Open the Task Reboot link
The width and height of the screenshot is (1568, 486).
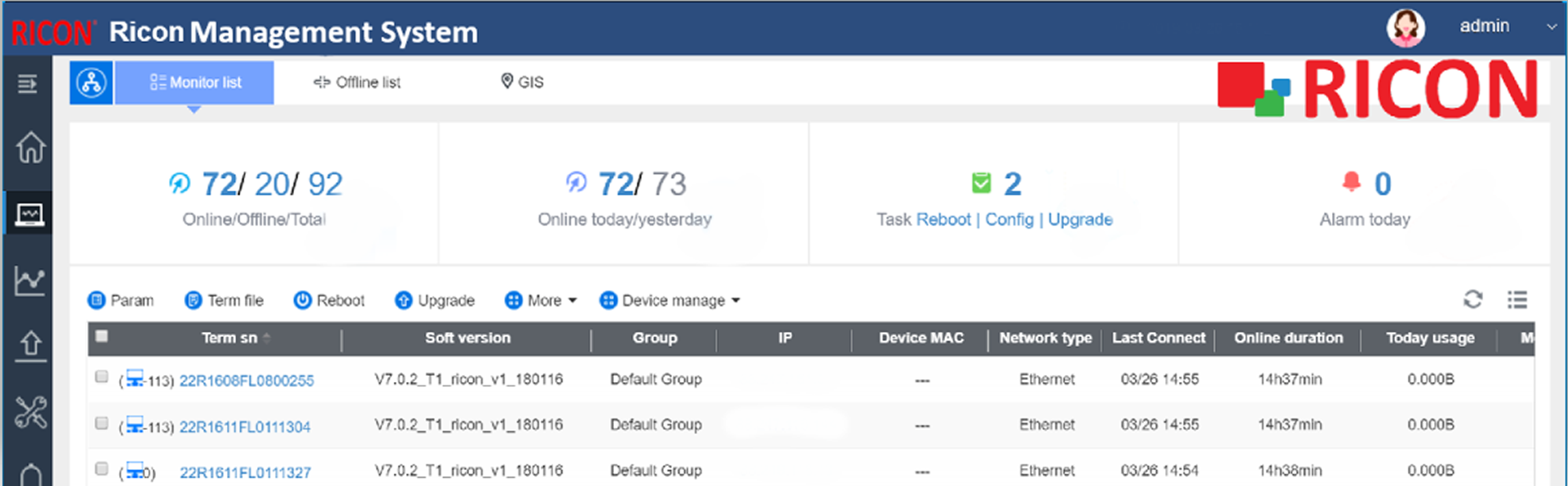click(943, 220)
